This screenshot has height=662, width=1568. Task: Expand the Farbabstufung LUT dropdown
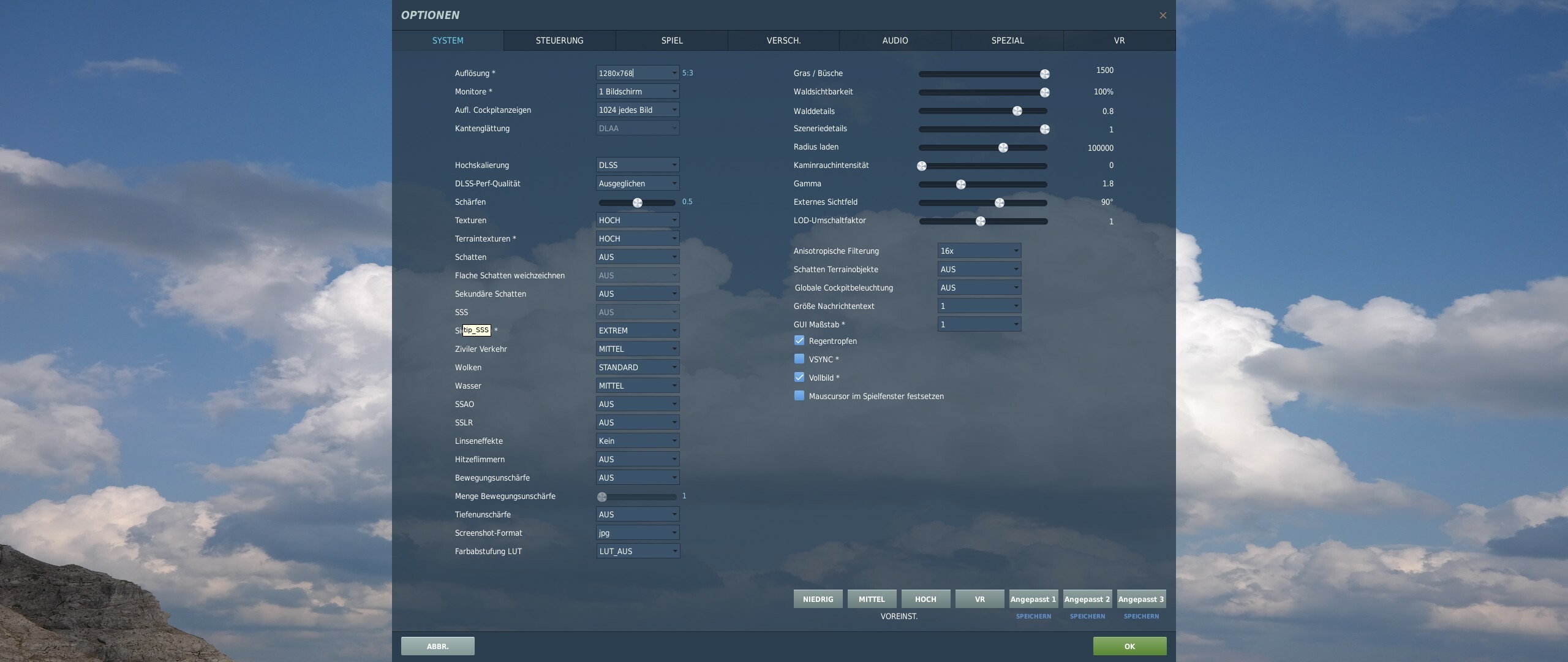tap(638, 551)
